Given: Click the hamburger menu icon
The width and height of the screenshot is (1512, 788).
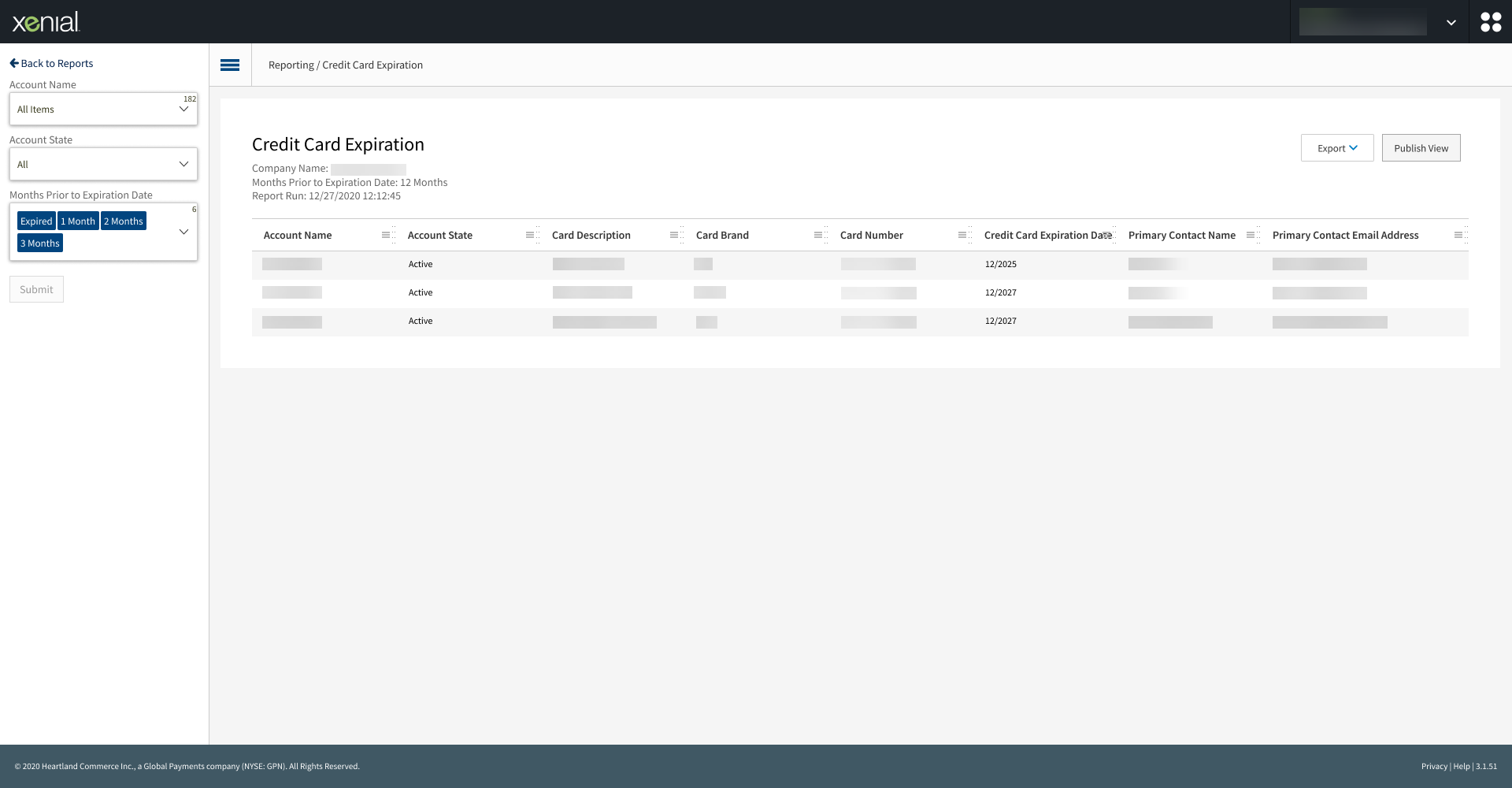Looking at the screenshot, I should click(x=230, y=65).
